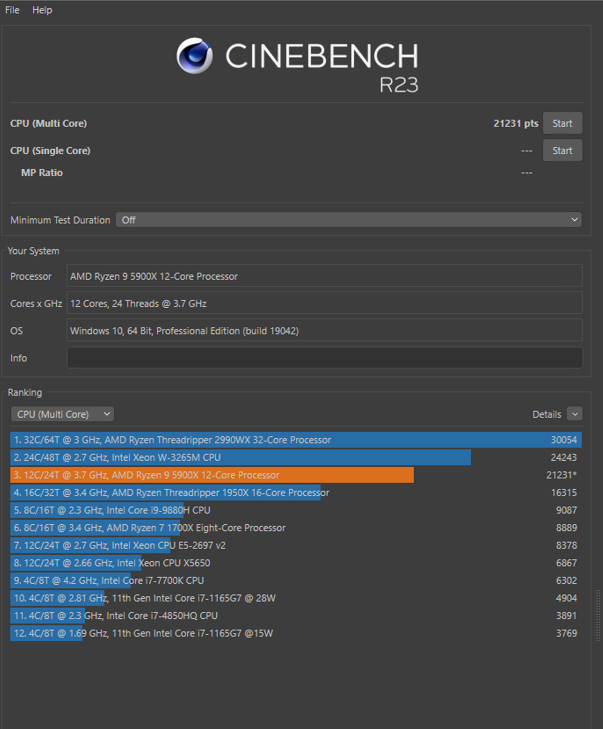This screenshot has height=729, width=603.
Task: Click the Cinebench logo sphere icon
Action: [x=194, y=56]
